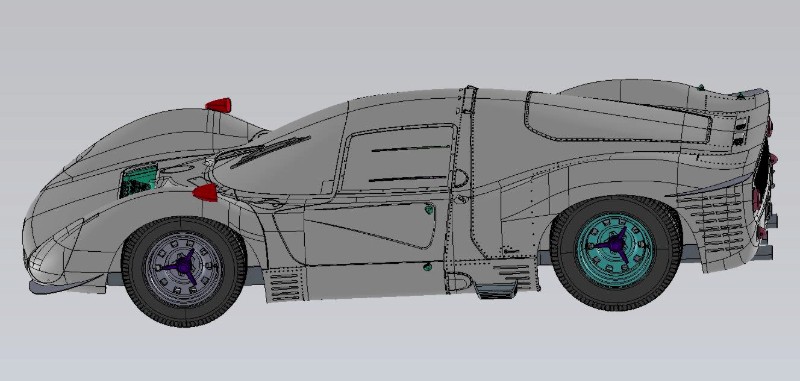Select the side door window panel
Viewport: 800px width, 381px height.
pyautogui.click(x=398, y=159)
